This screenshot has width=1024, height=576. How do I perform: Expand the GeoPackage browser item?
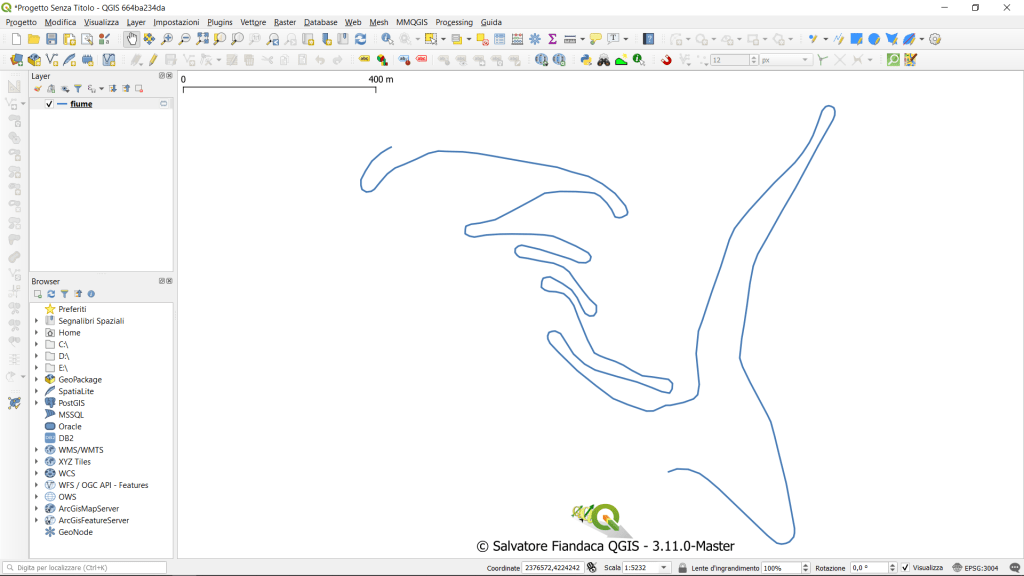click(37, 380)
